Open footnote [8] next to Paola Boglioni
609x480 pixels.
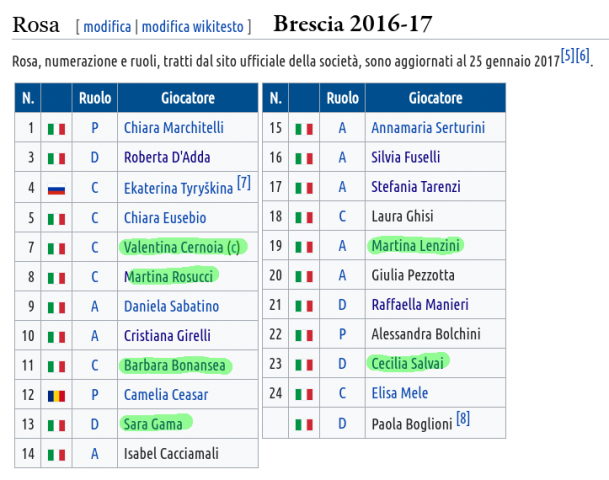tap(463, 418)
